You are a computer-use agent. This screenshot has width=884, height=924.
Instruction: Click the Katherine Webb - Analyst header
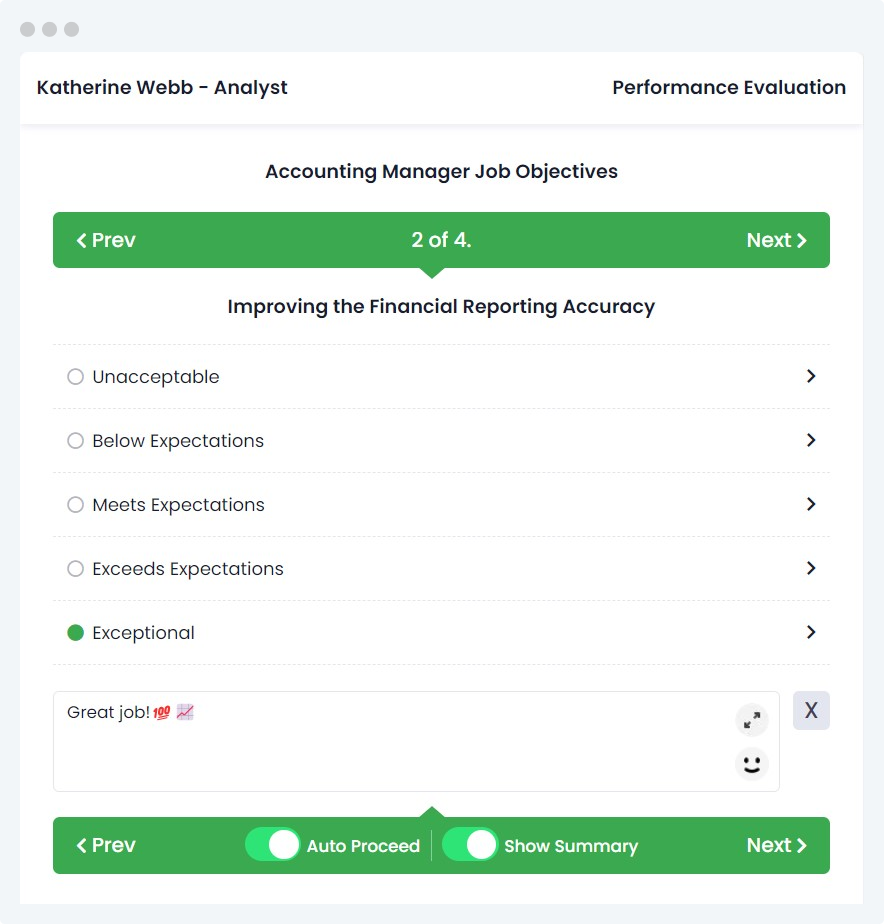click(161, 88)
